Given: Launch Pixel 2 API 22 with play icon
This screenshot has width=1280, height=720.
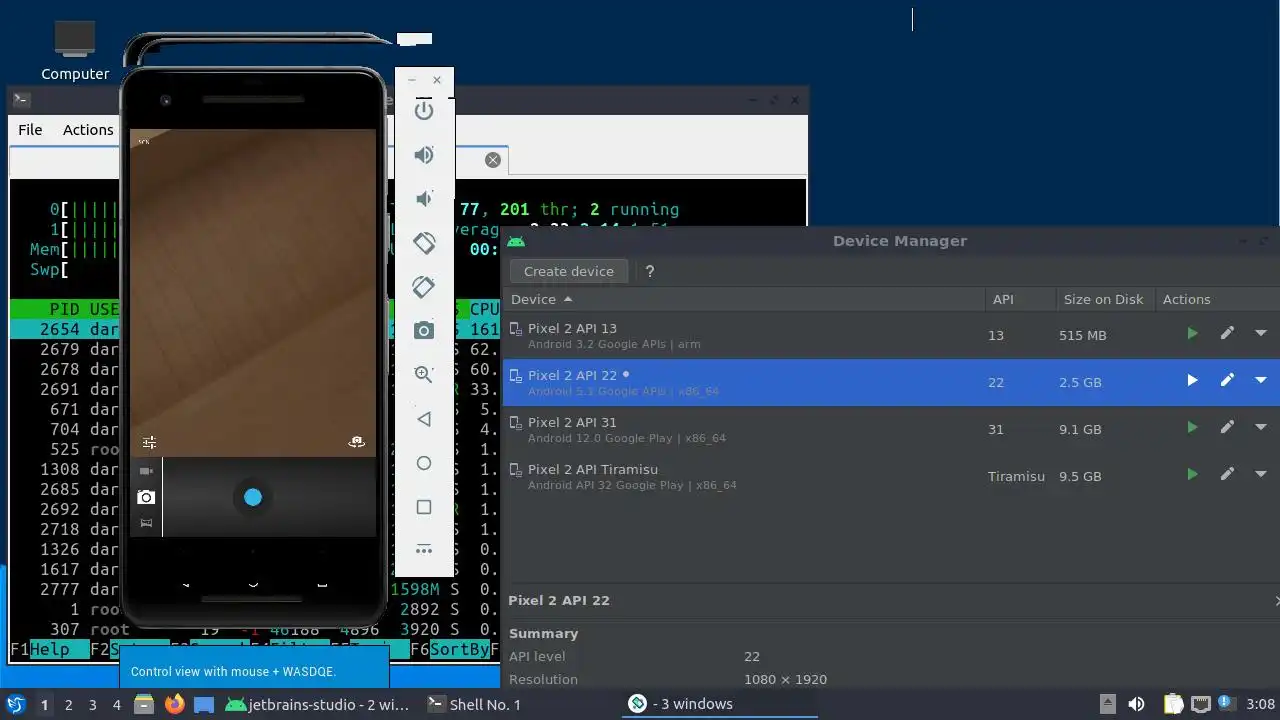Looking at the screenshot, I should [x=1192, y=381].
